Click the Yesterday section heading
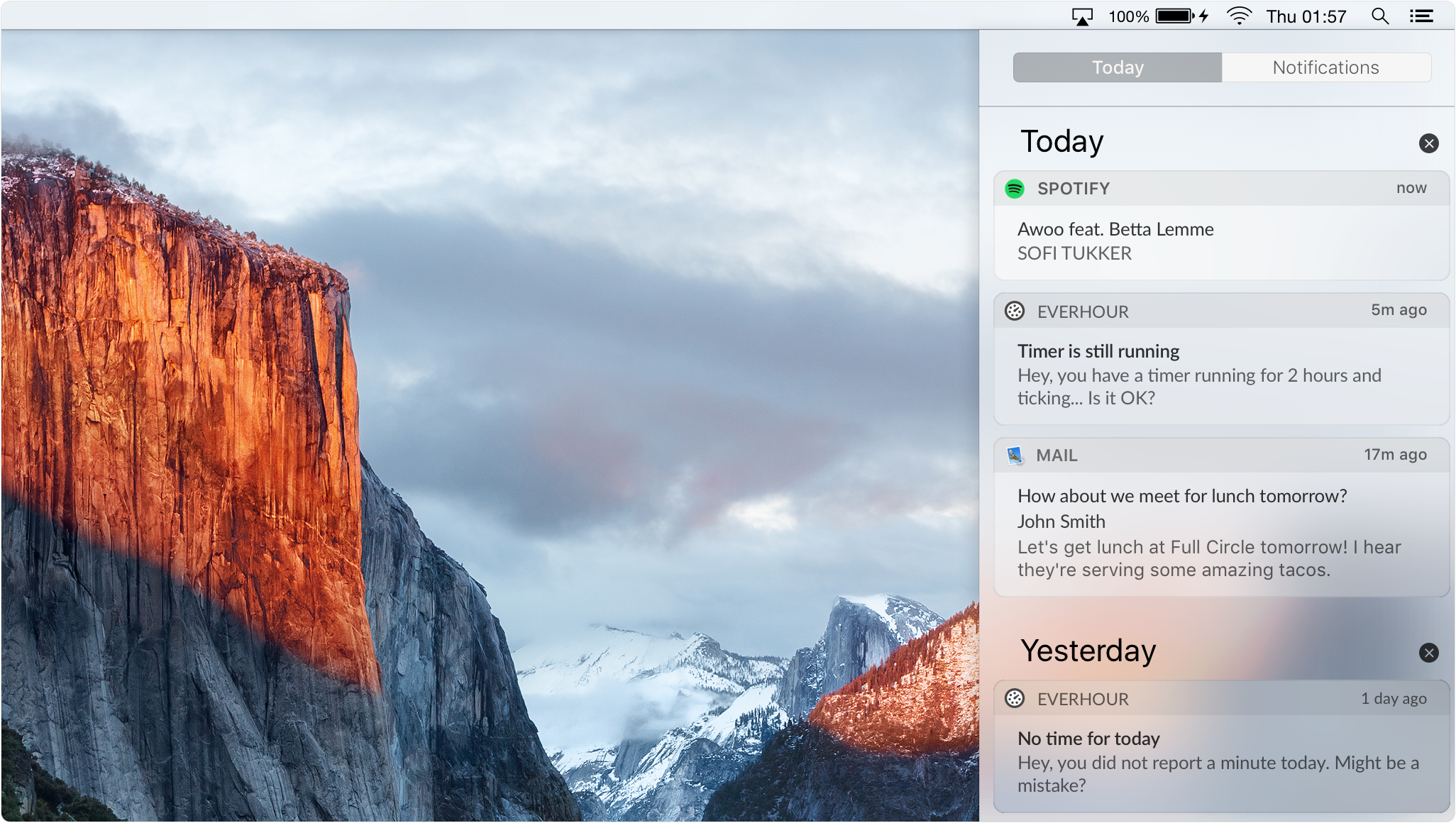The image size is (1456, 823). coord(1088,651)
